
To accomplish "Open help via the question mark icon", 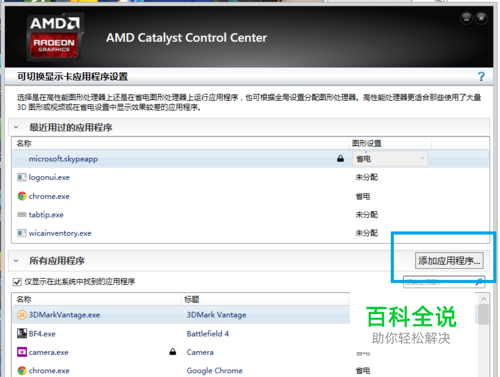I will click(x=481, y=77).
